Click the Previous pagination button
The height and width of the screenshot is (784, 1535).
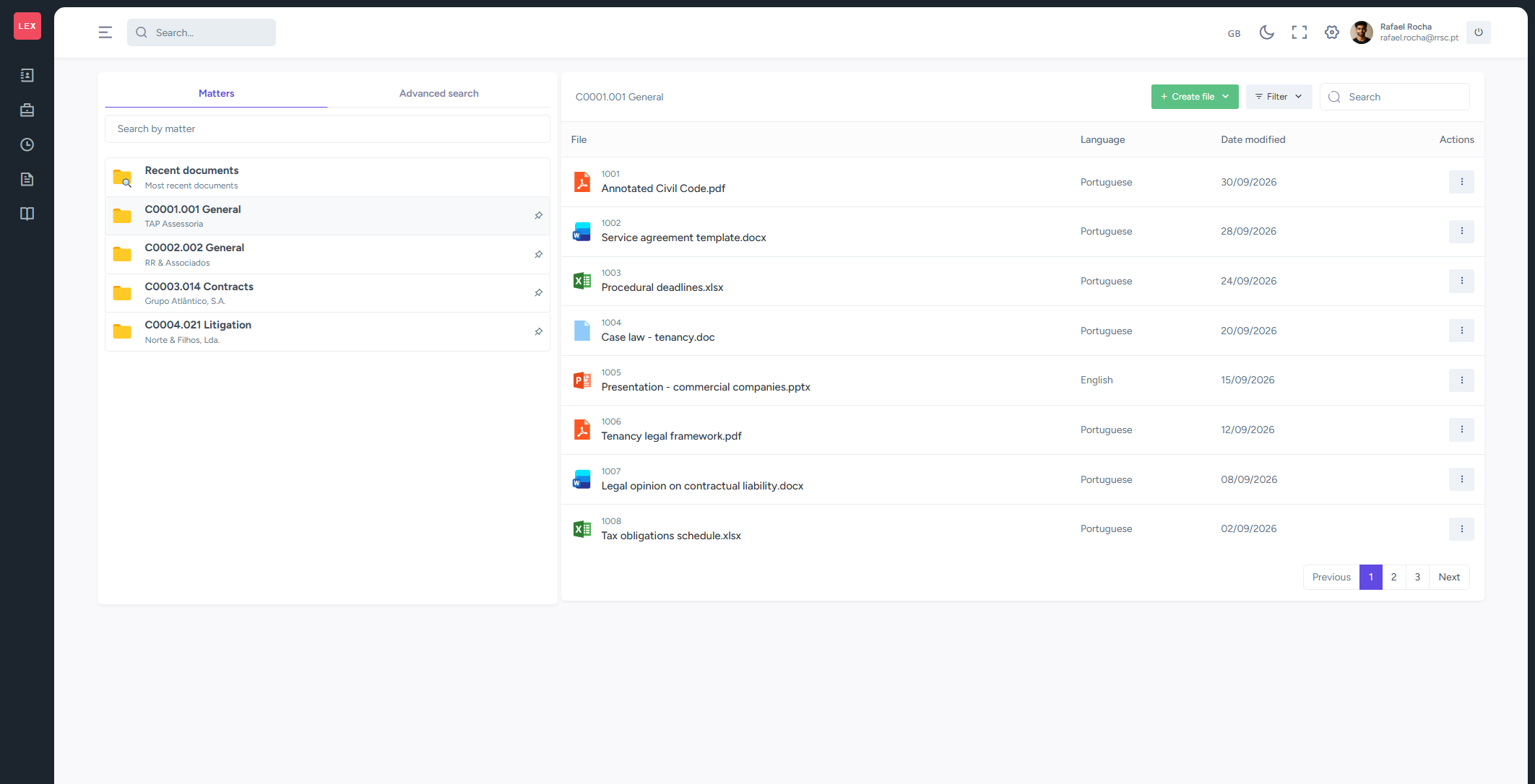pos(1331,577)
